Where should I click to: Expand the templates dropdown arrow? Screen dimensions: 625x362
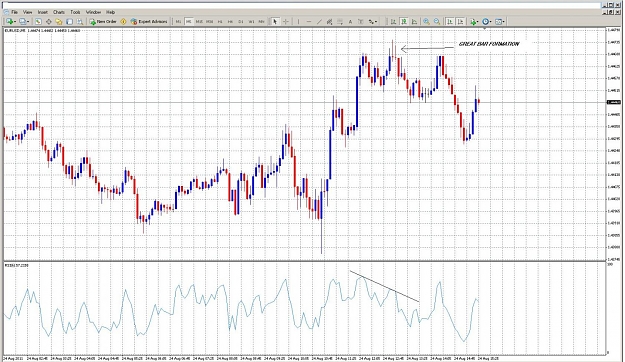tap(504, 22)
